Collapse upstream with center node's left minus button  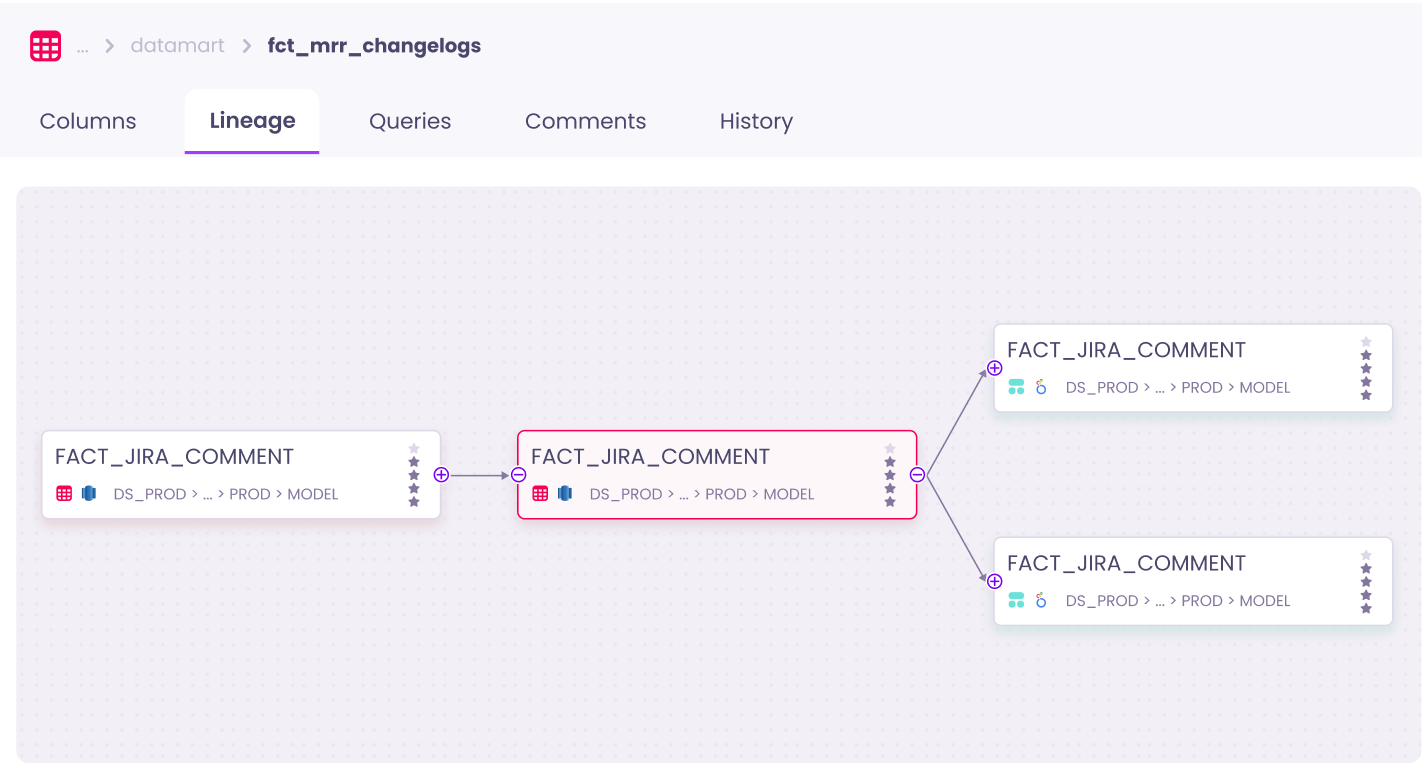click(x=518, y=475)
